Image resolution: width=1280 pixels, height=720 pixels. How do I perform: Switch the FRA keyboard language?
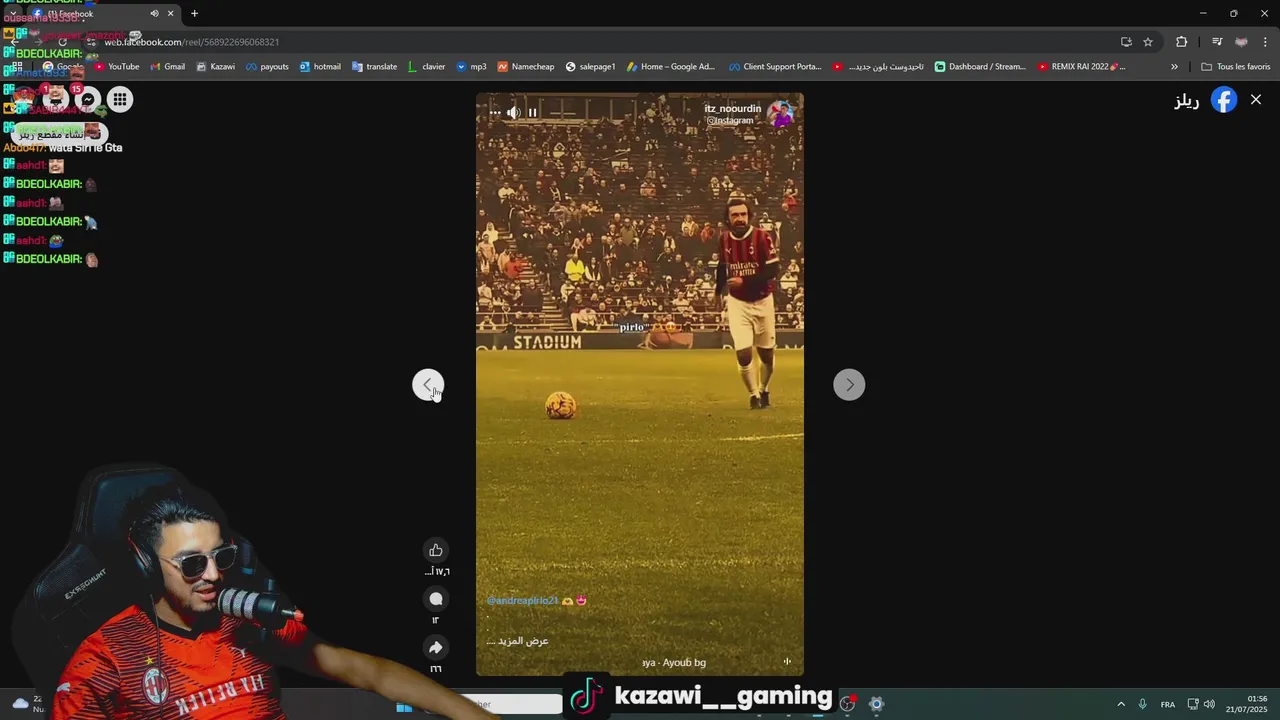coord(1168,704)
